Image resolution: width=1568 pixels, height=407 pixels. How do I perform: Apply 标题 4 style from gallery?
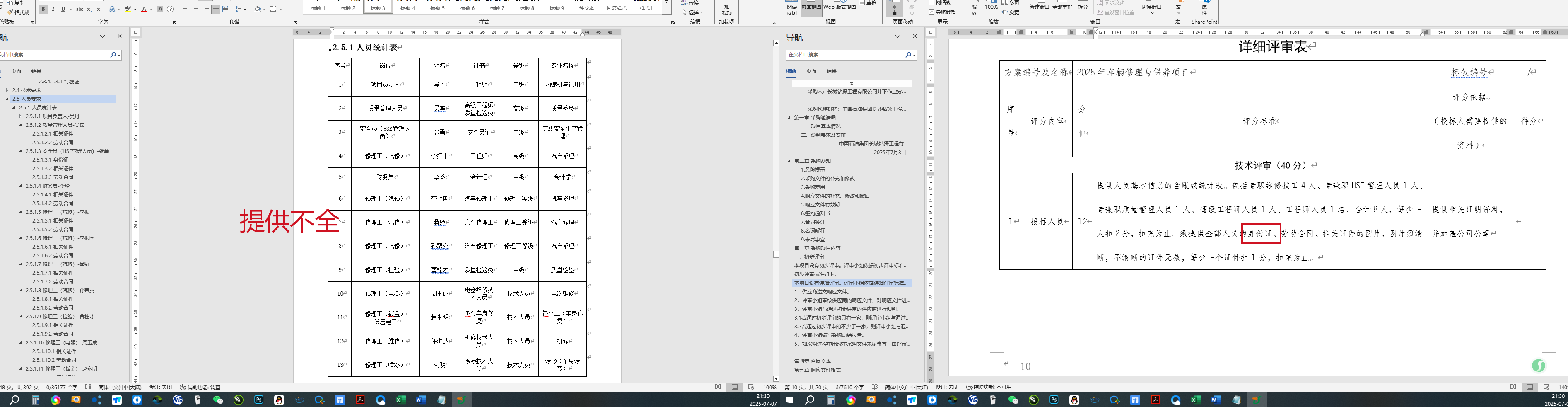coord(408,7)
